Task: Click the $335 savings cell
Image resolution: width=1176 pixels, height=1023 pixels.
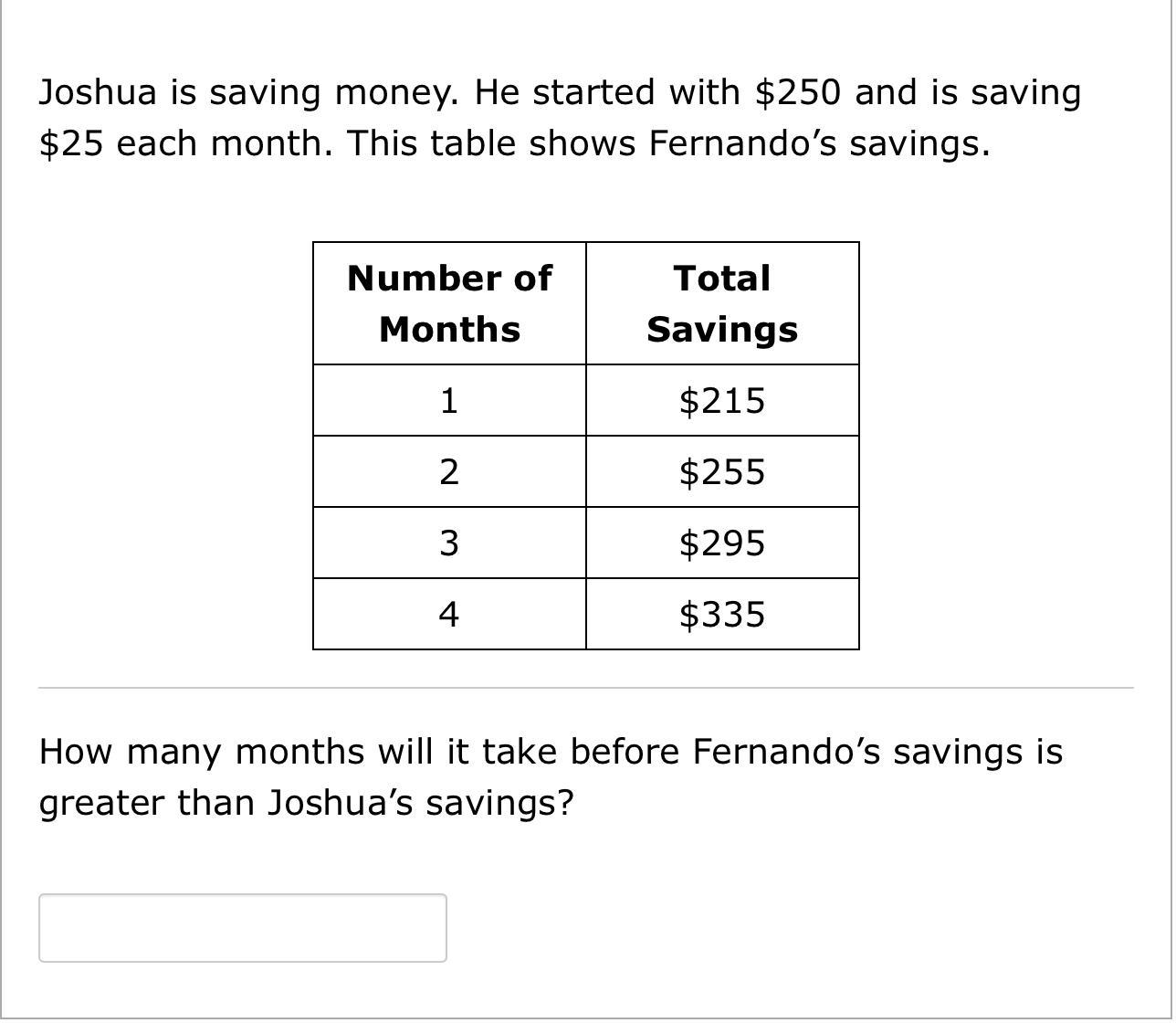Action: [x=721, y=615]
